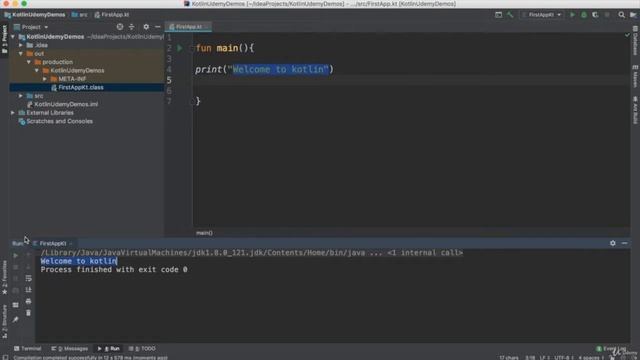Open Run panel settings gear
This screenshot has height=360, width=640.
tap(613, 243)
